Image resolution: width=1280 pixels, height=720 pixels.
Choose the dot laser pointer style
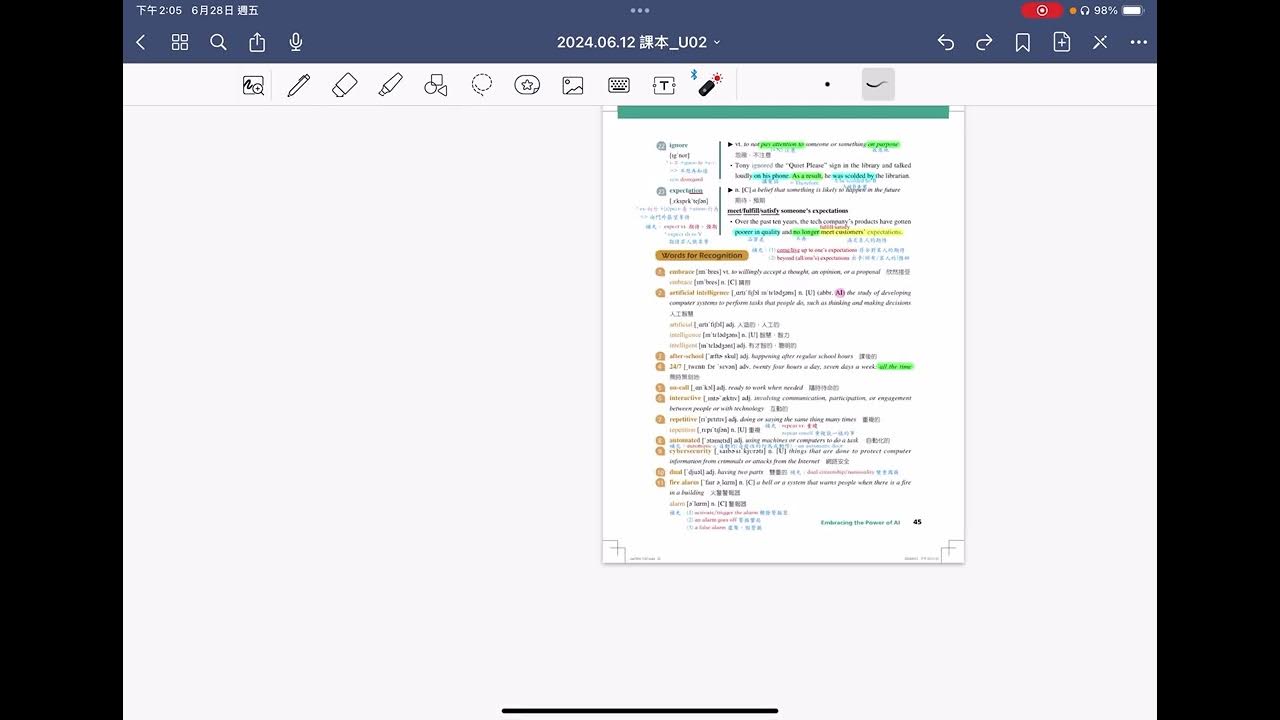[x=827, y=85]
